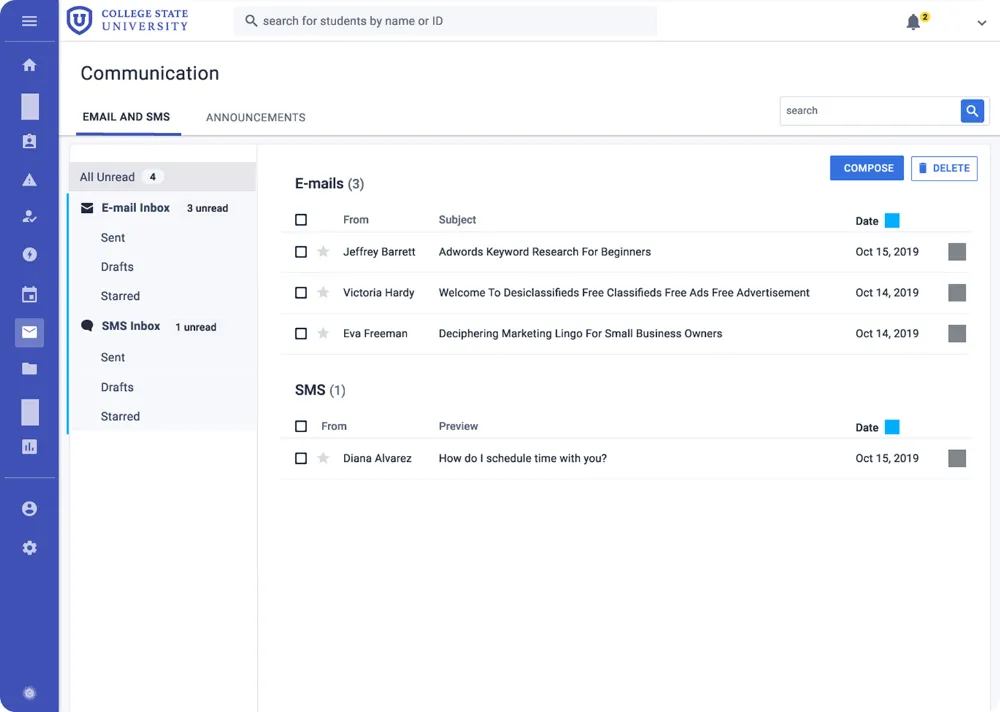Screen dimensions: 1000x712
Task: Tick the select-all checkbox in E-mails header
Action: click(301, 219)
